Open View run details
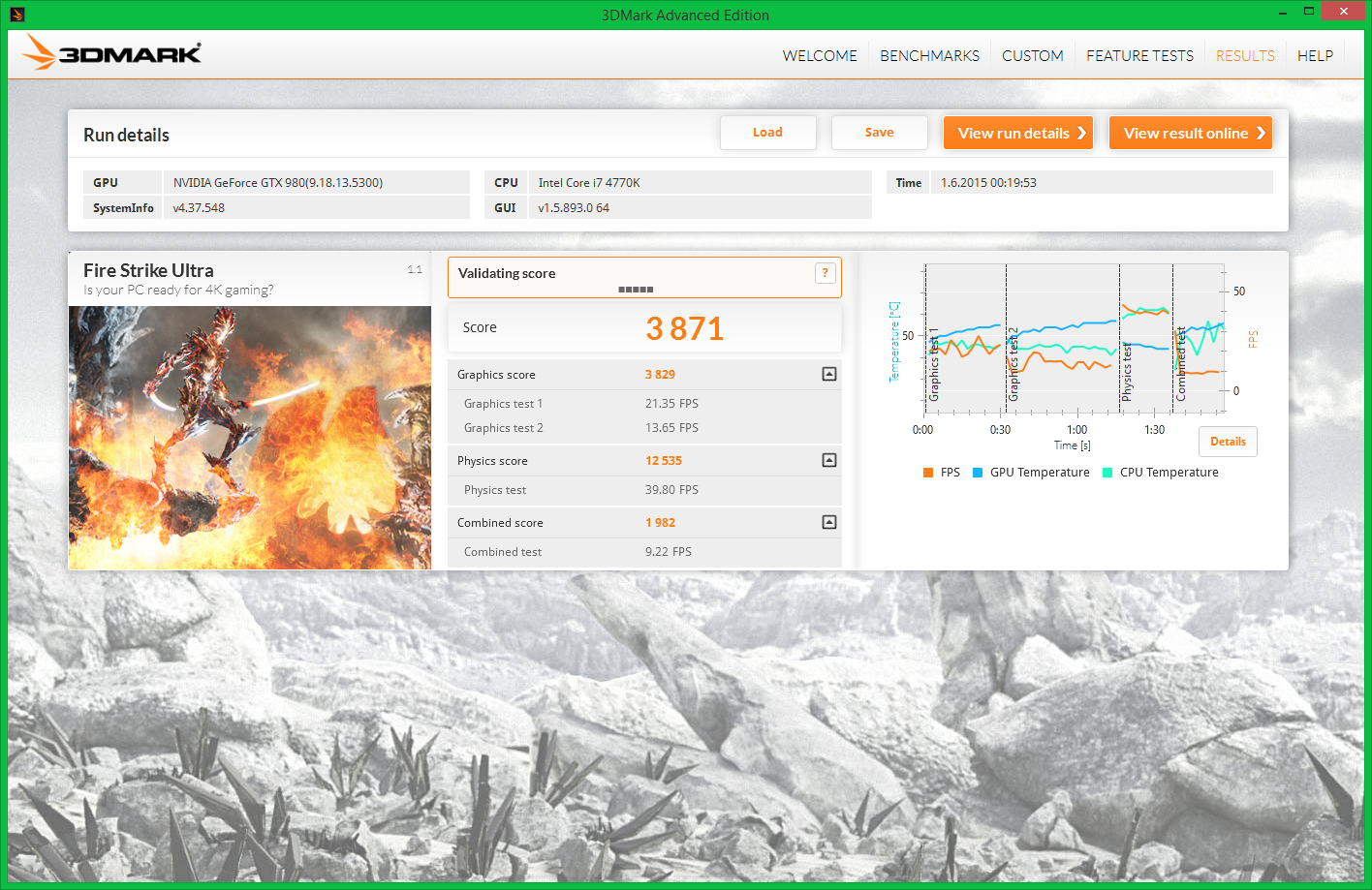Image resolution: width=1372 pixels, height=890 pixels. (1018, 133)
